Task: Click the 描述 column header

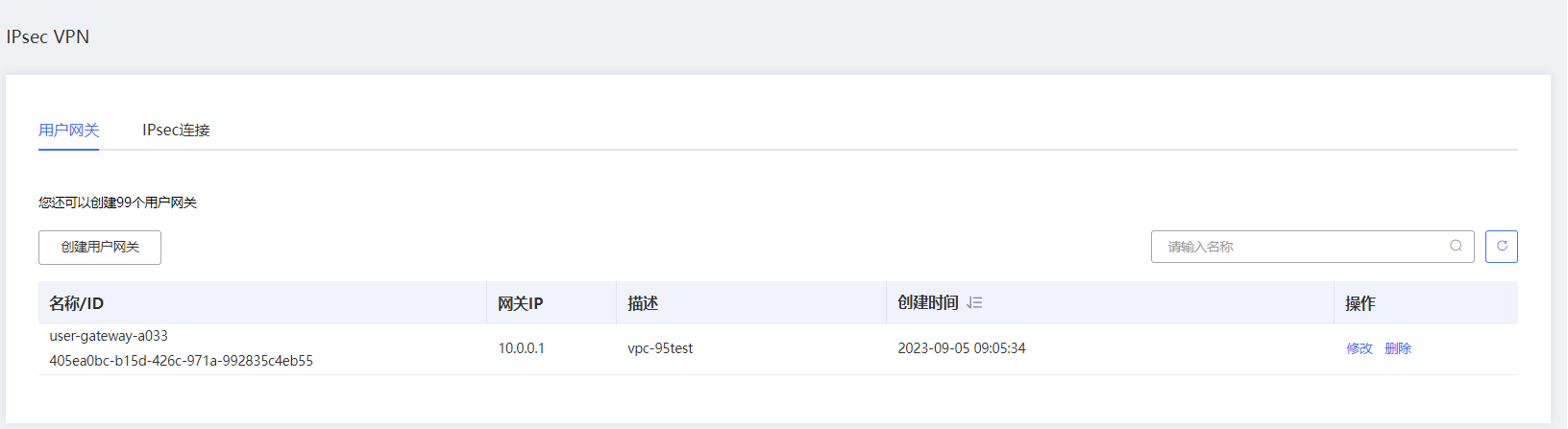Action: pos(643,303)
